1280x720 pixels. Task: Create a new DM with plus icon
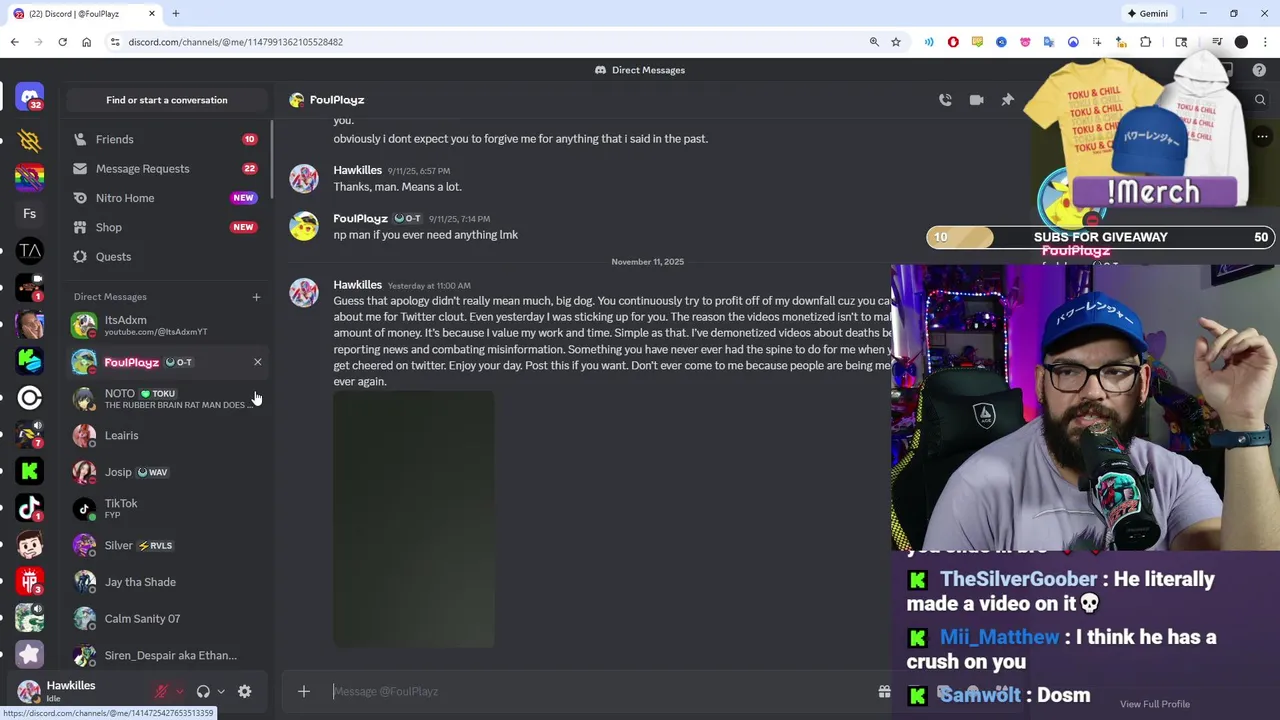point(256,297)
